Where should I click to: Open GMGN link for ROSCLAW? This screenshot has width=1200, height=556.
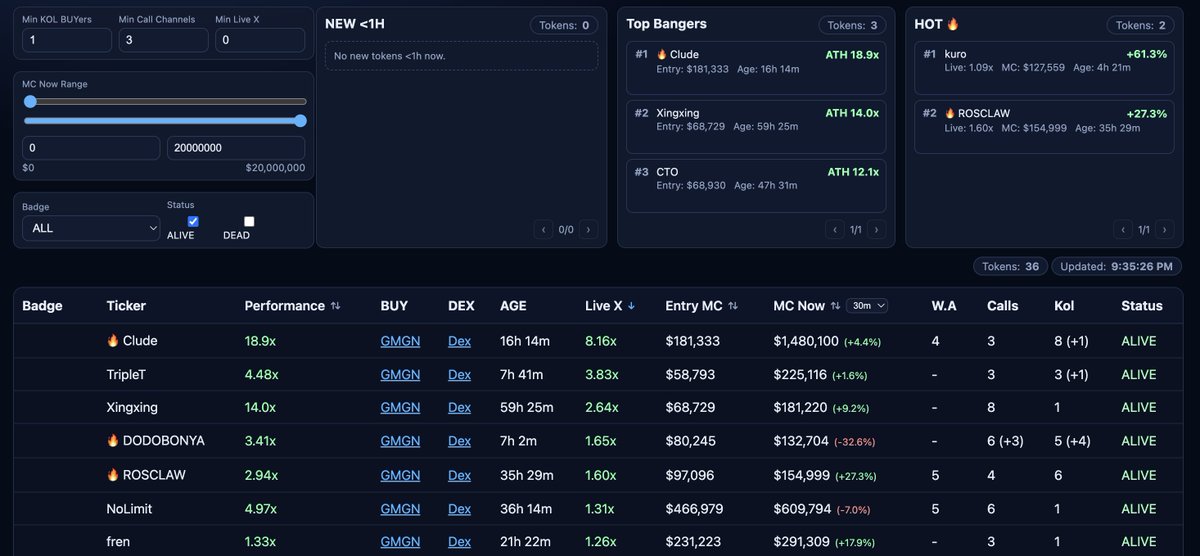[x=400, y=475]
